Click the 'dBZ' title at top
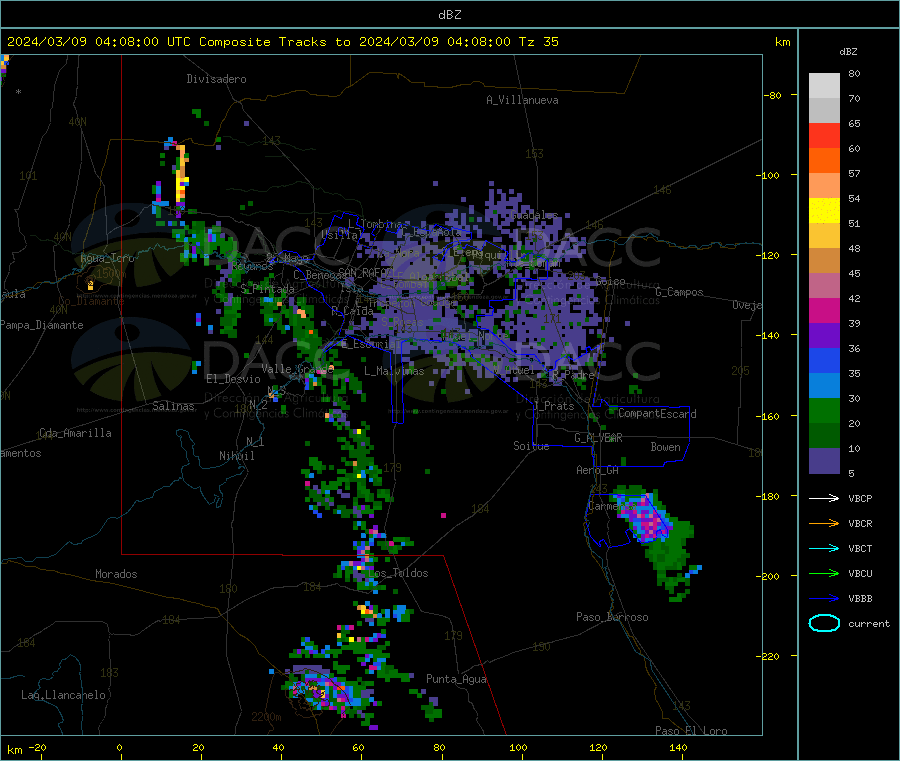 (x=449, y=15)
